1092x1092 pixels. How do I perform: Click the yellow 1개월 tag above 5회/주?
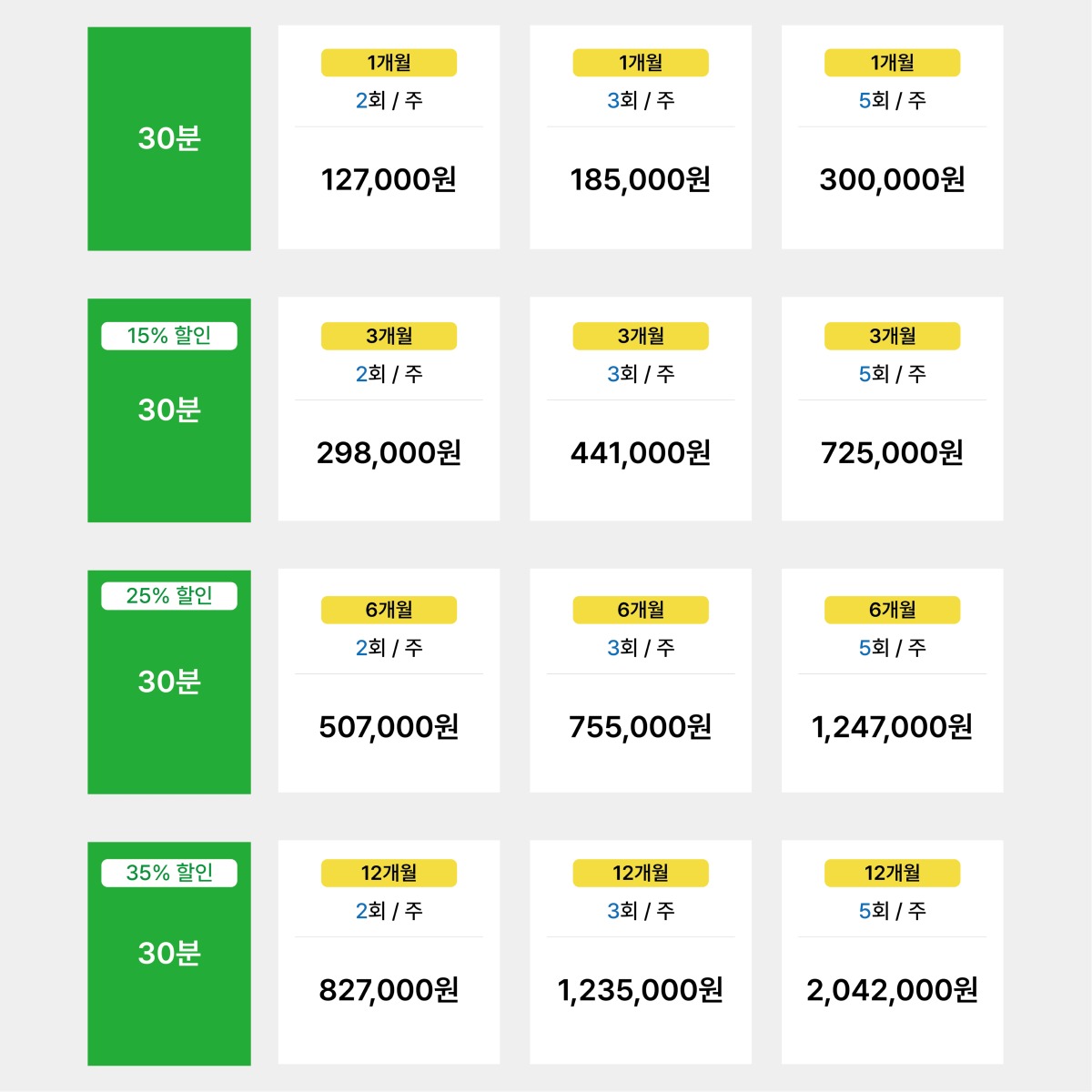892,63
